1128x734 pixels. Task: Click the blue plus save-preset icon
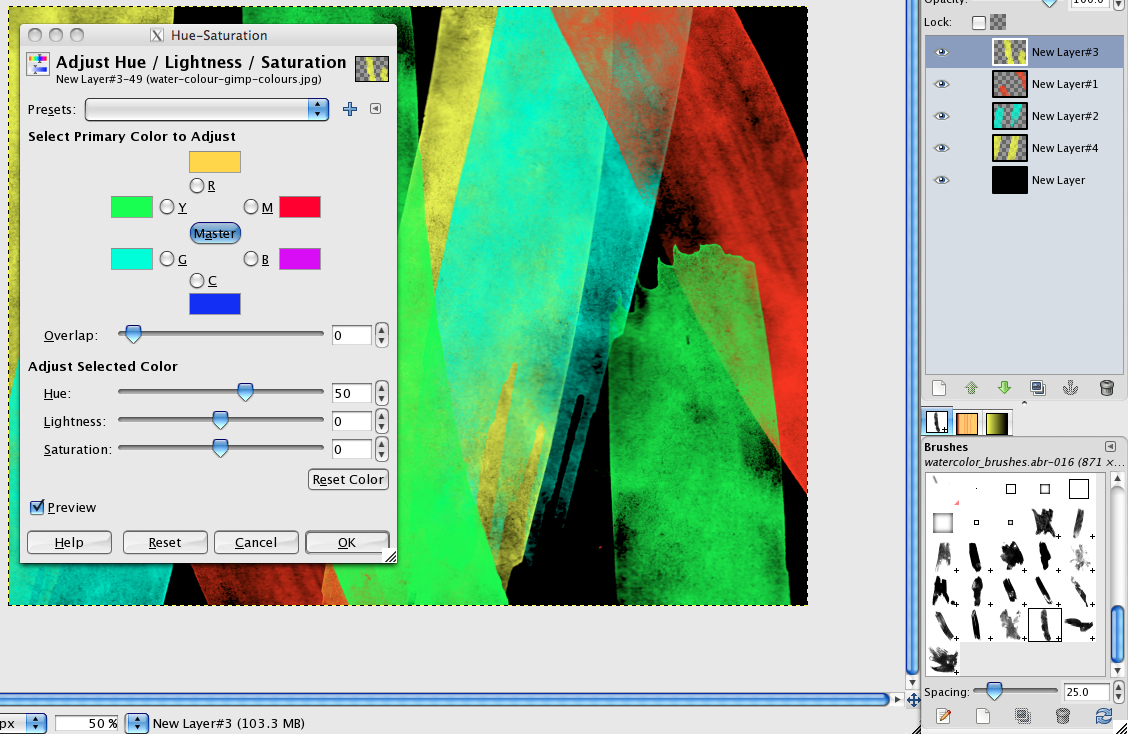350,109
